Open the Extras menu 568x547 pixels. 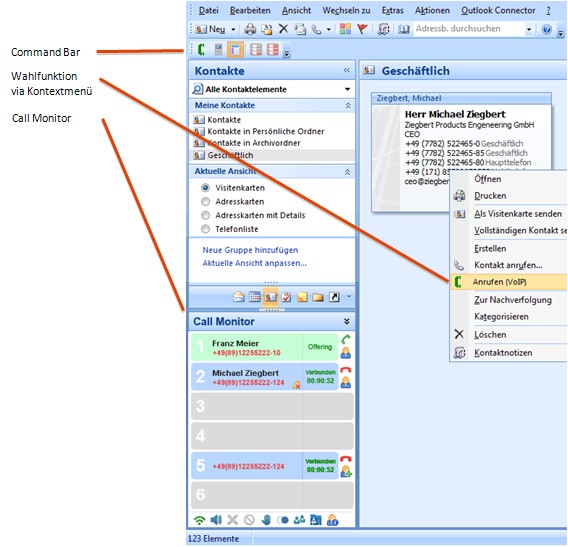(392, 11)
